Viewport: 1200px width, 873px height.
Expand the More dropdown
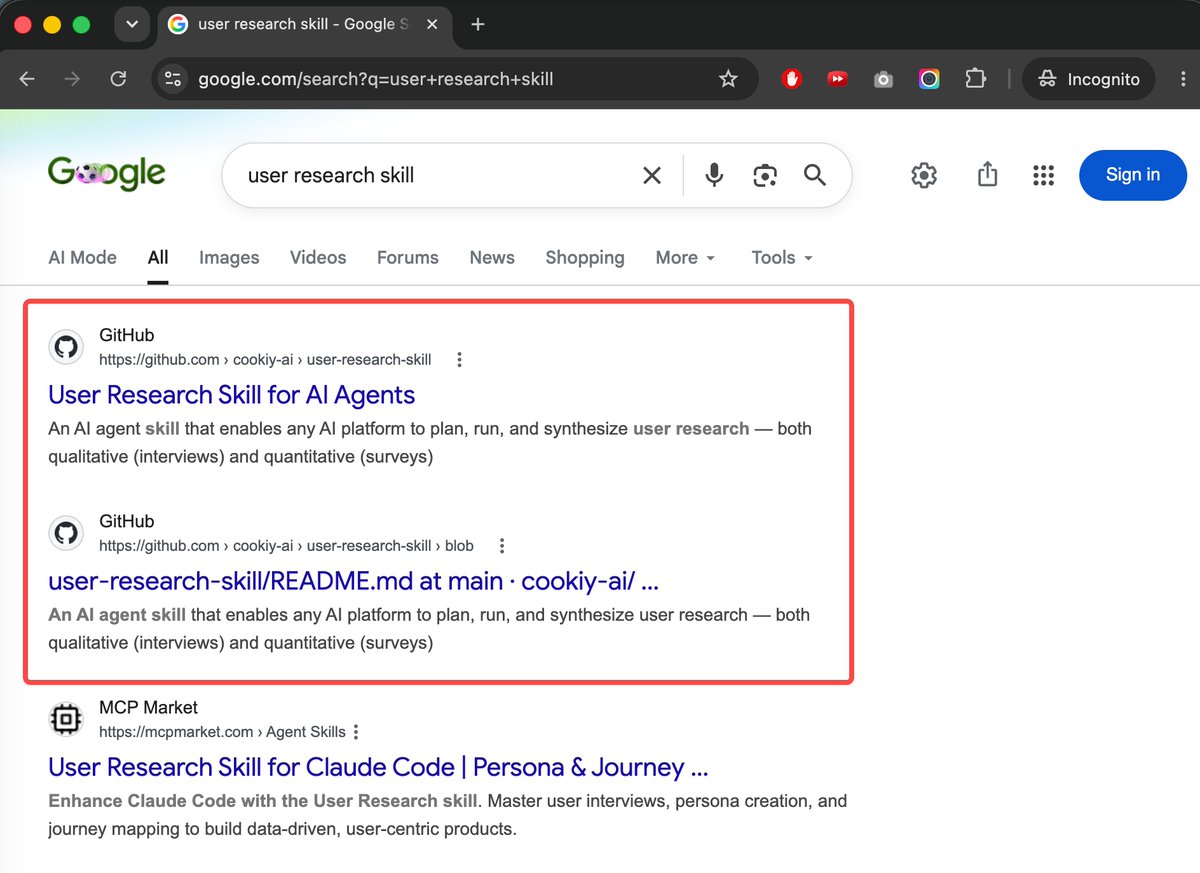click(686, 257)
